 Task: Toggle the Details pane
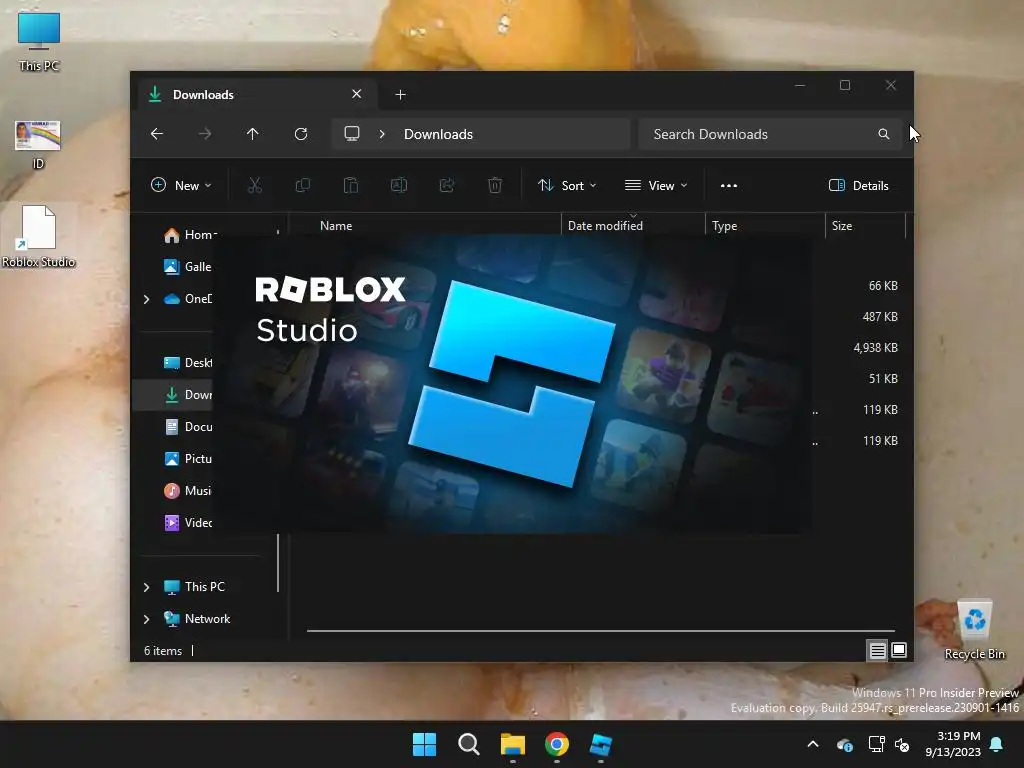point(859,185)
